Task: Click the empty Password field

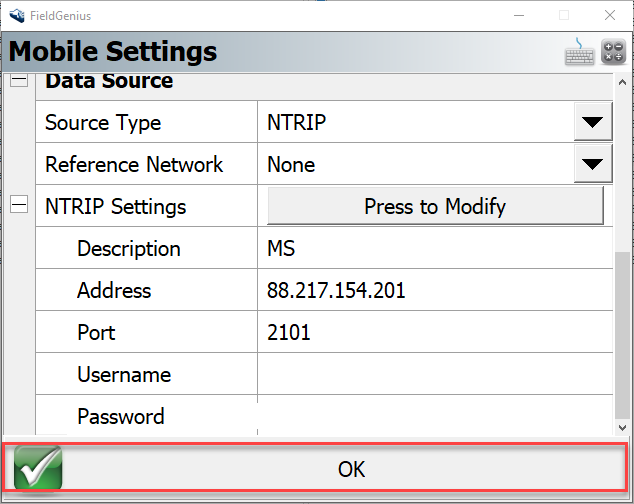Action: [435, 415]
